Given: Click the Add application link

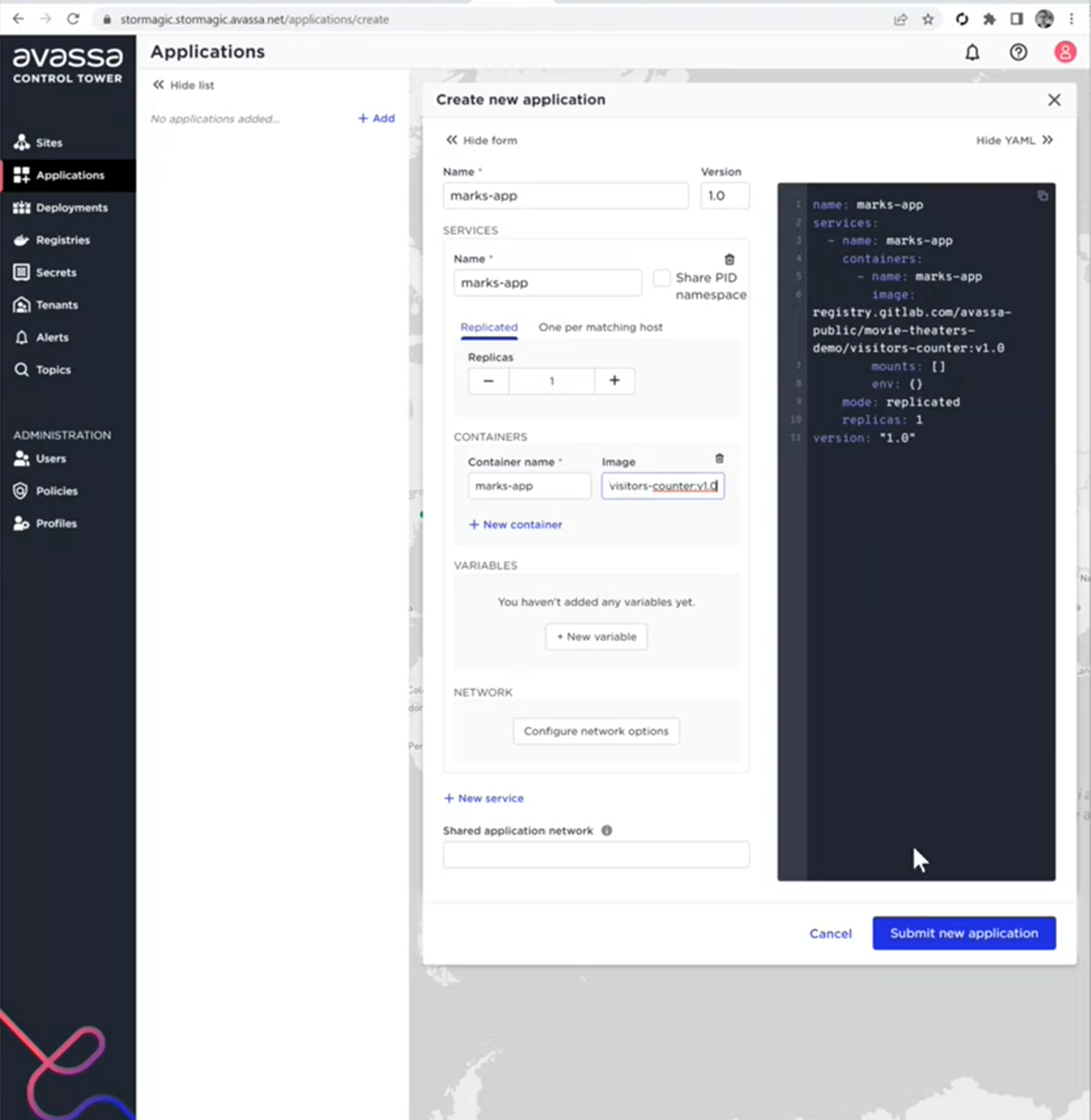Looking at the screenshot, I should [x=376, y=118].
